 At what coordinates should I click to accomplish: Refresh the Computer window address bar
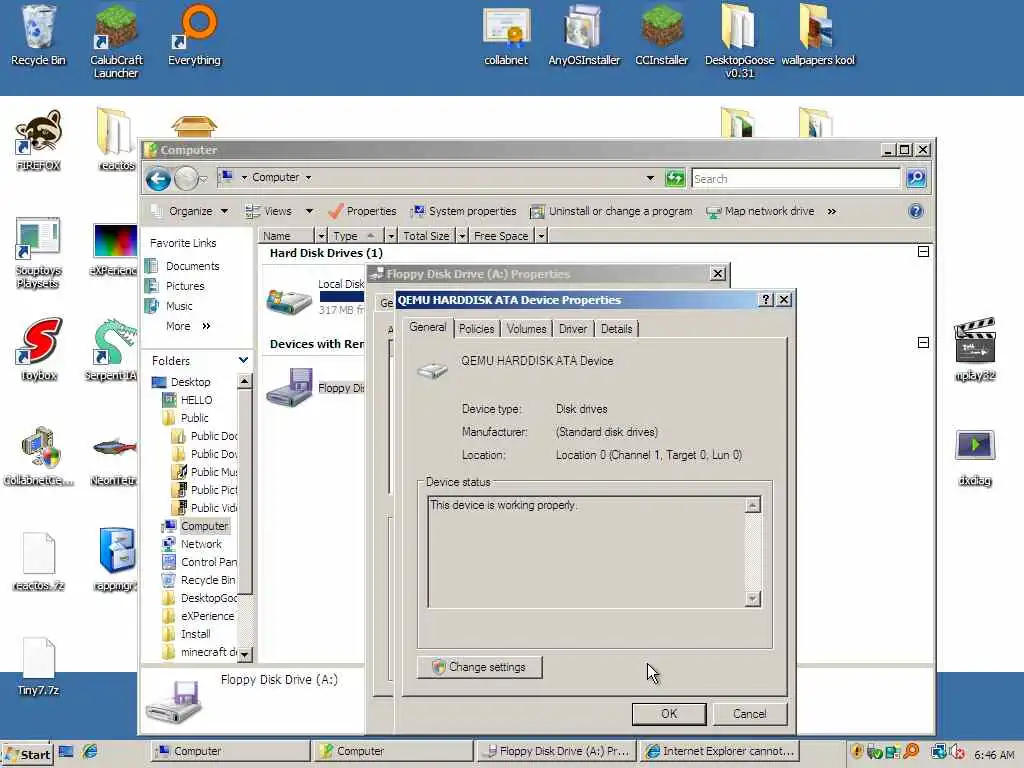pos(675,178)
